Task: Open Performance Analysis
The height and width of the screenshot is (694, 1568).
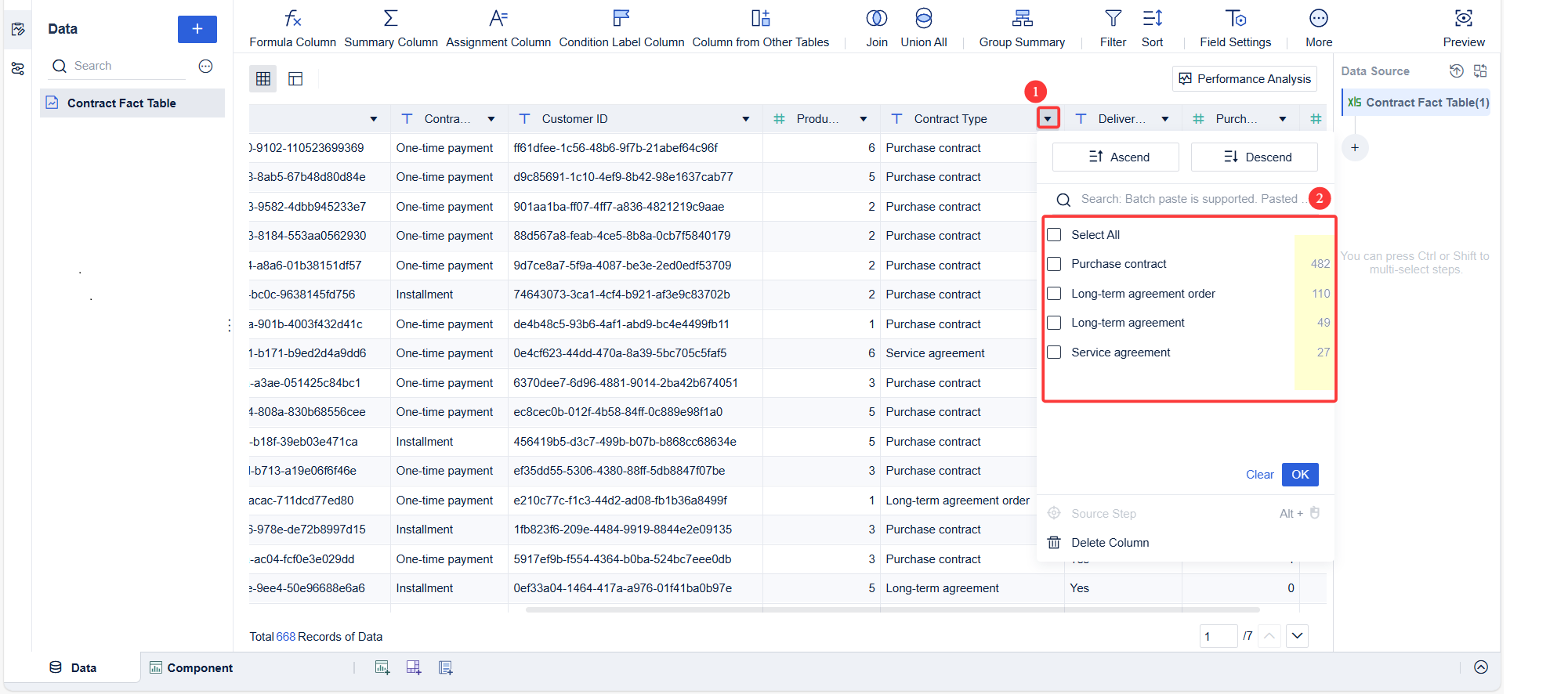Action: [x=1244, y=79]
